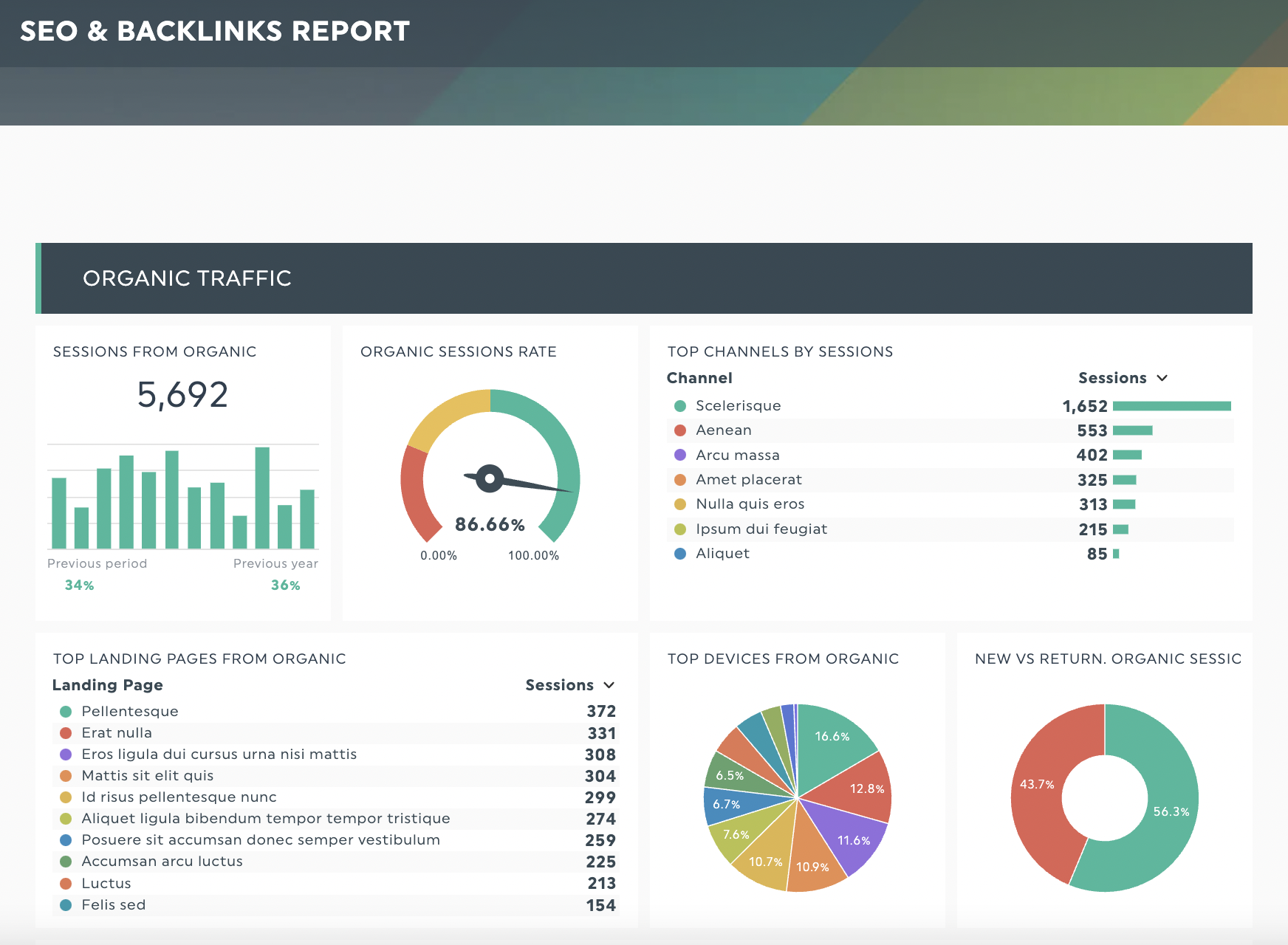Click the Organic Traffic section header
The image size is (1288, 945).
tap(644, 278)
